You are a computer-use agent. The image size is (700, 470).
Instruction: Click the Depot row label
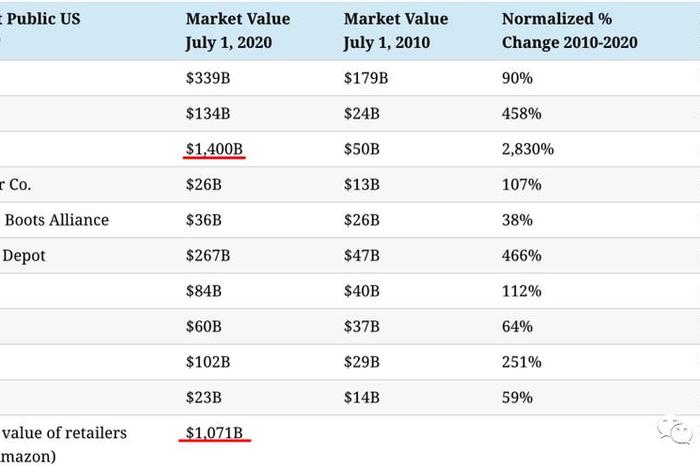pyautogui.click(x=24, y=256)
